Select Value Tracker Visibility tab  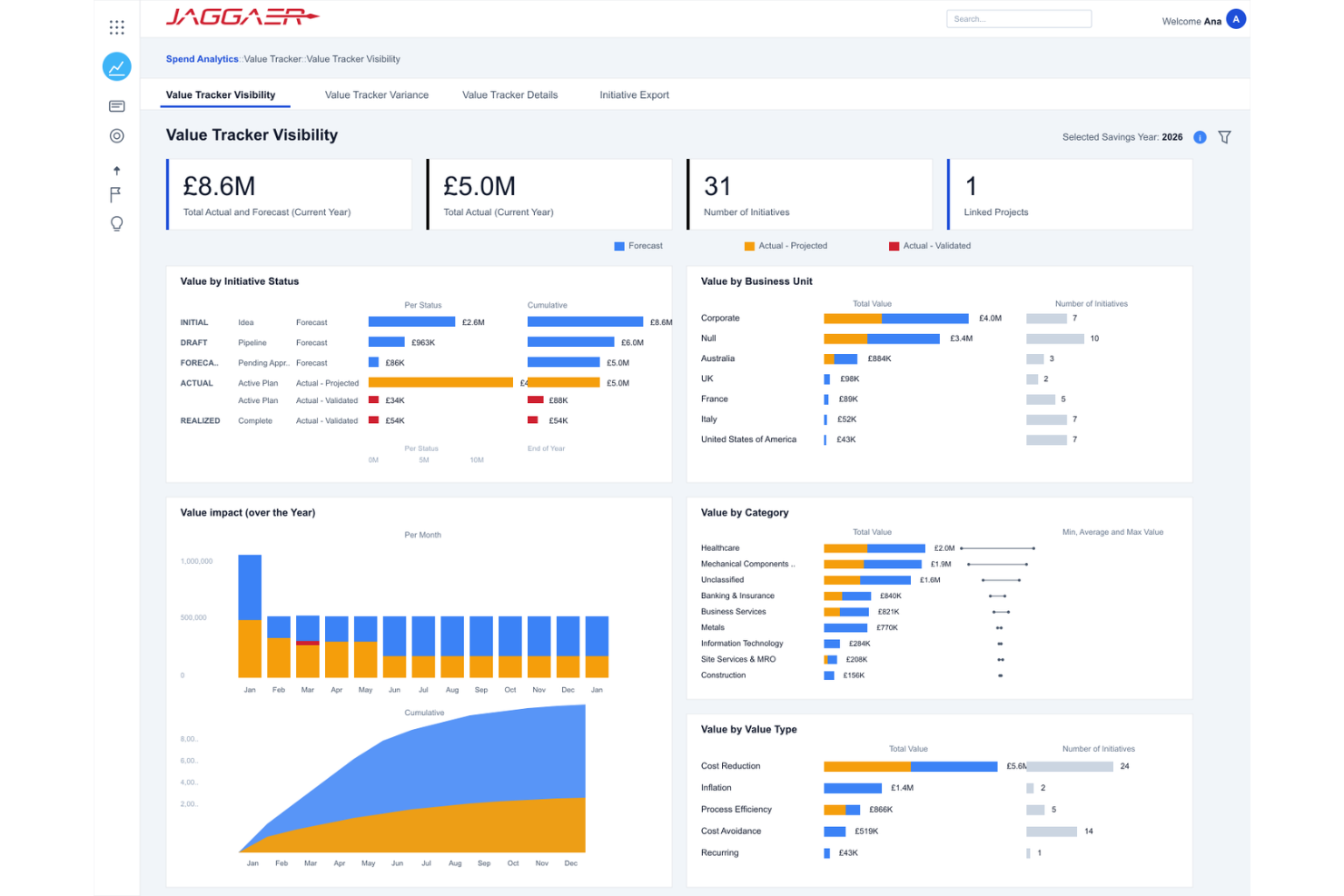[x=221, y=94]
